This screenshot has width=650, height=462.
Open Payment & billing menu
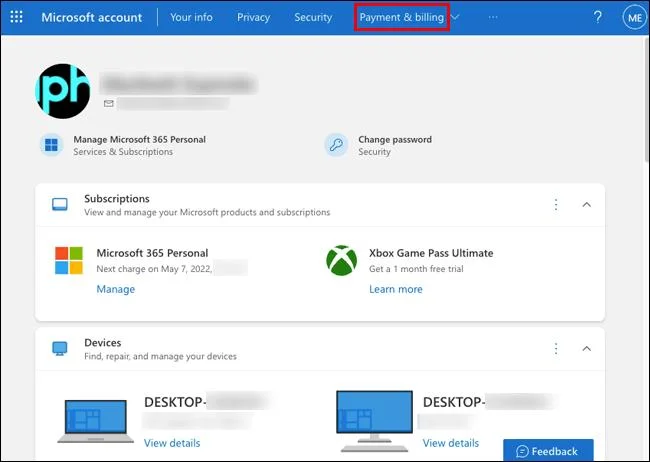pyautogui.click(x=401, y=17)
